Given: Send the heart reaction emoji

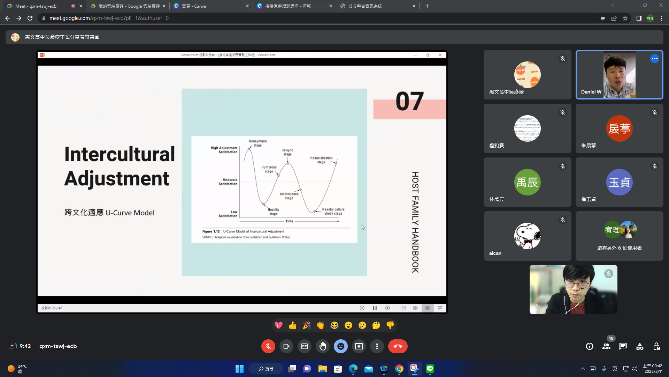Looking at the screenshot, I should point(279,325).
